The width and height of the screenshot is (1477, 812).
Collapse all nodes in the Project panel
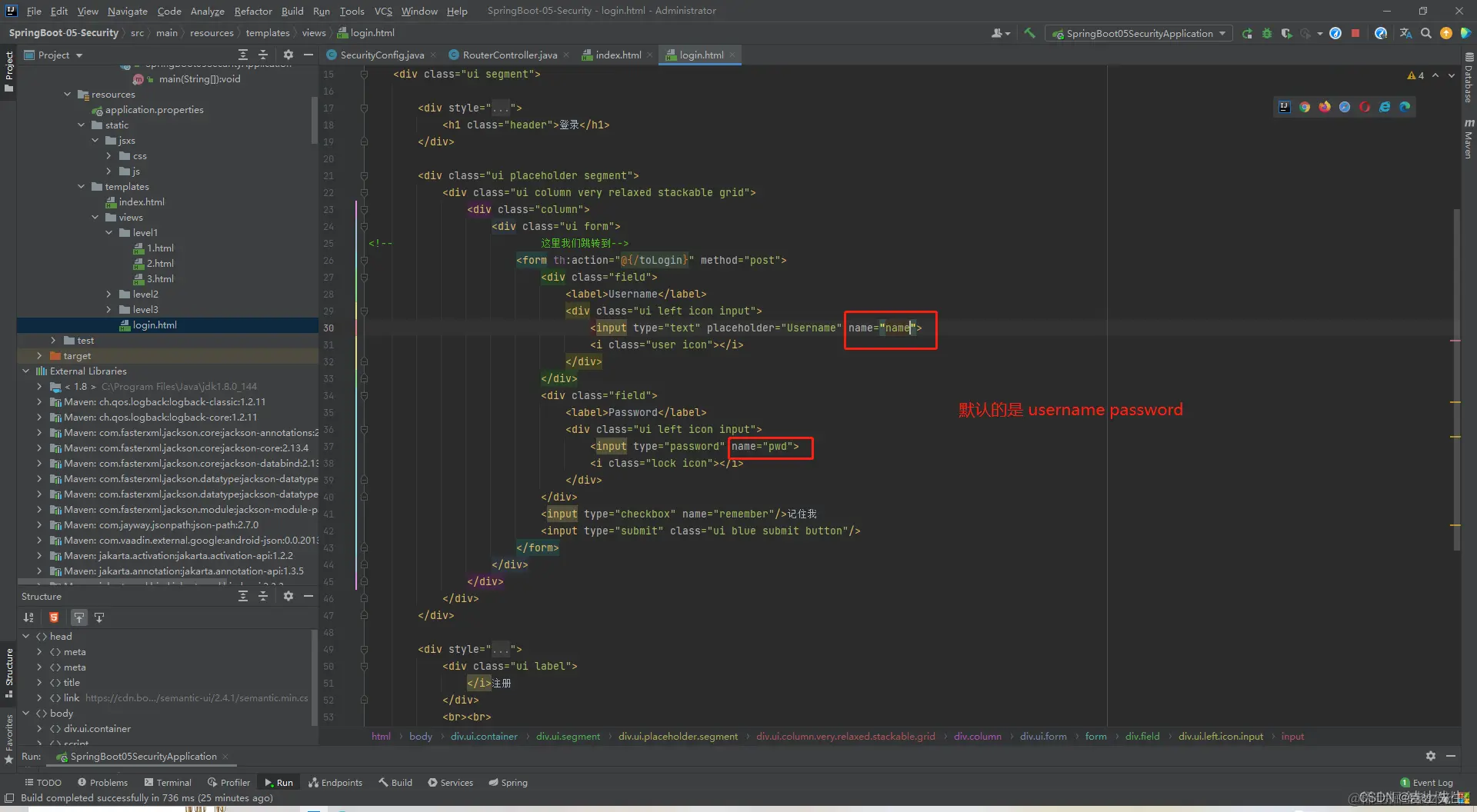click(x=263, y=55)
